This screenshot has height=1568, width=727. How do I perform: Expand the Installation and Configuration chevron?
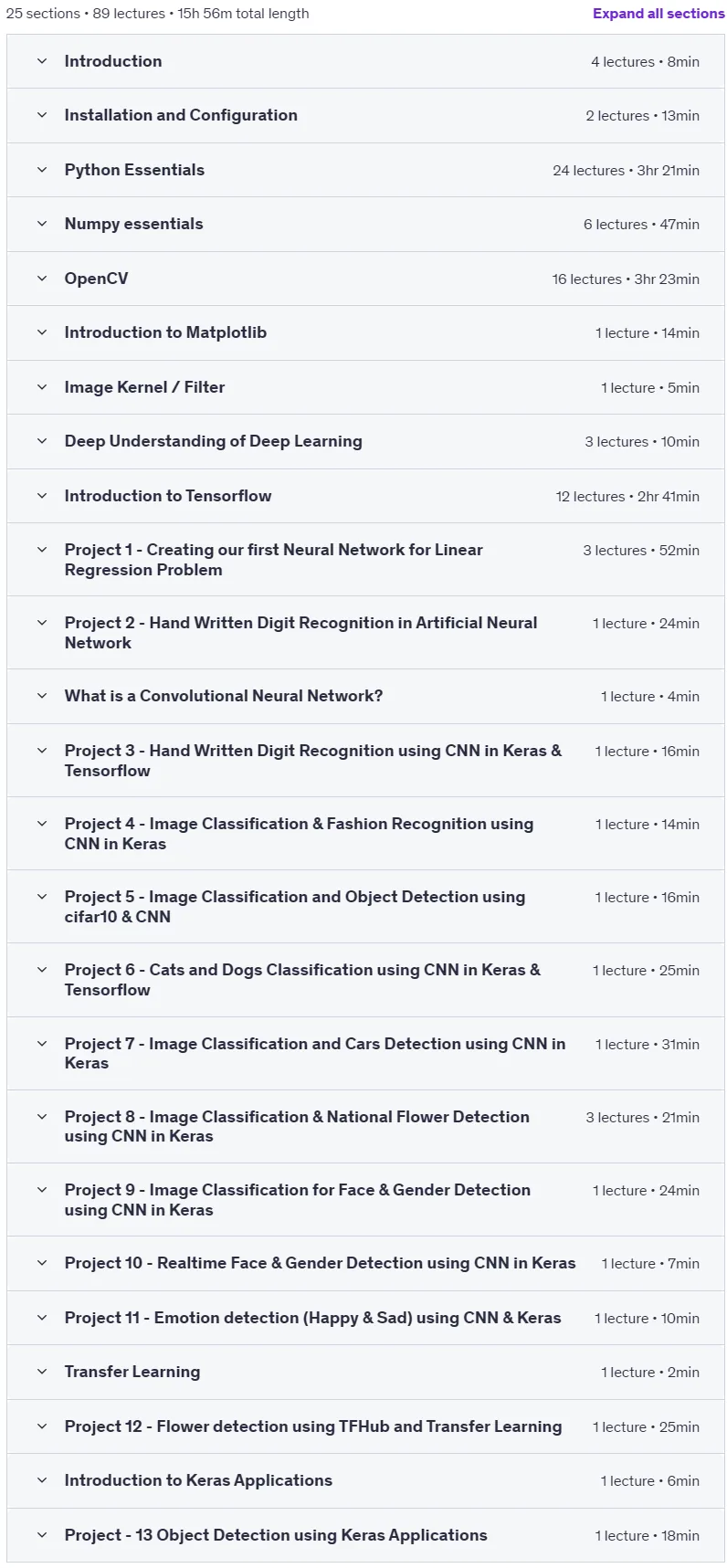[x=42, y=115]
